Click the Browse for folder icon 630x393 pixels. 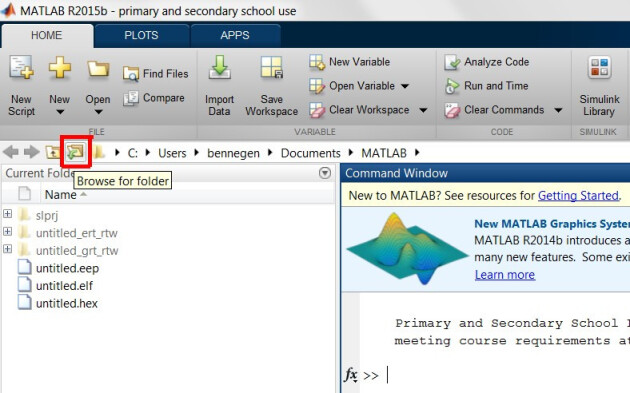coord(76,152)
